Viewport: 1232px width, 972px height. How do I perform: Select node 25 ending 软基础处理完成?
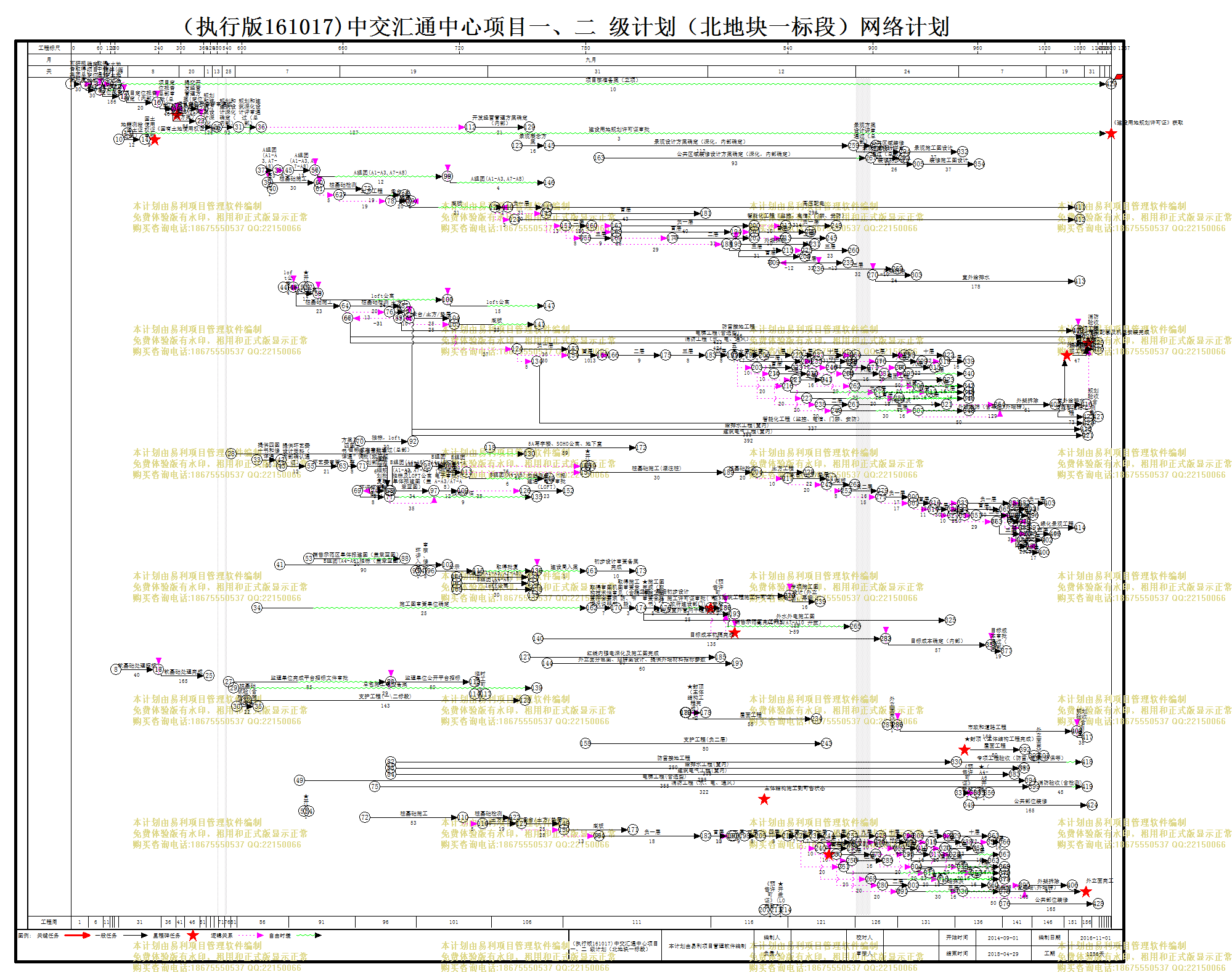coord(209,676)
